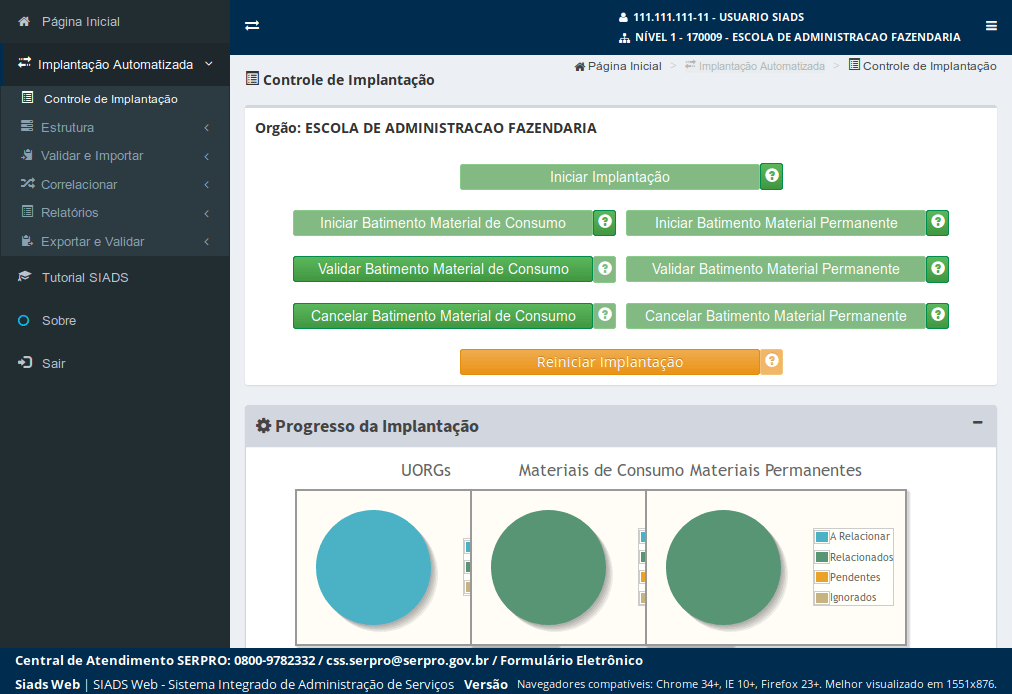Click the orange Reiniciar Implantação button
The width and height of the screenshot is (1012, 694).
[x=610, y=362]
